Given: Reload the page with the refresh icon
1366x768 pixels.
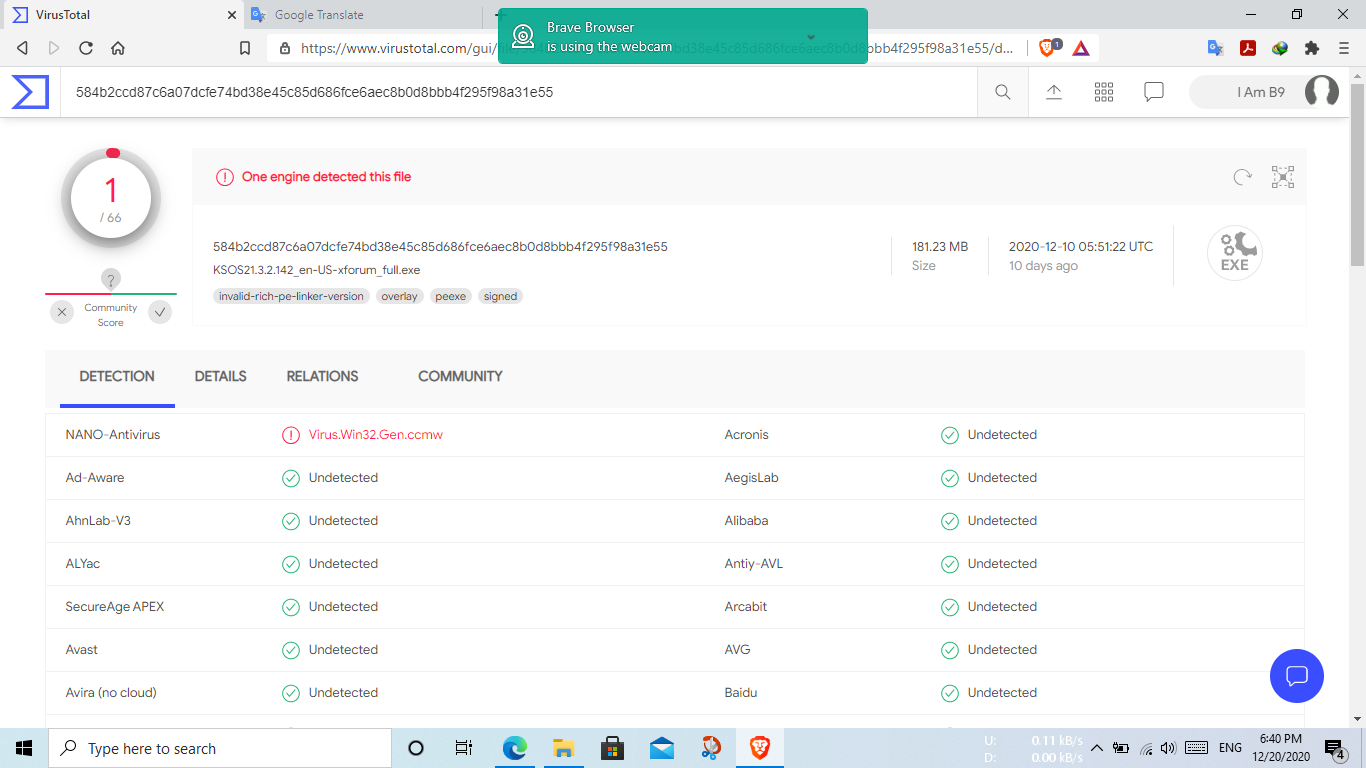Looking at the screenshot, I should 86,48.
